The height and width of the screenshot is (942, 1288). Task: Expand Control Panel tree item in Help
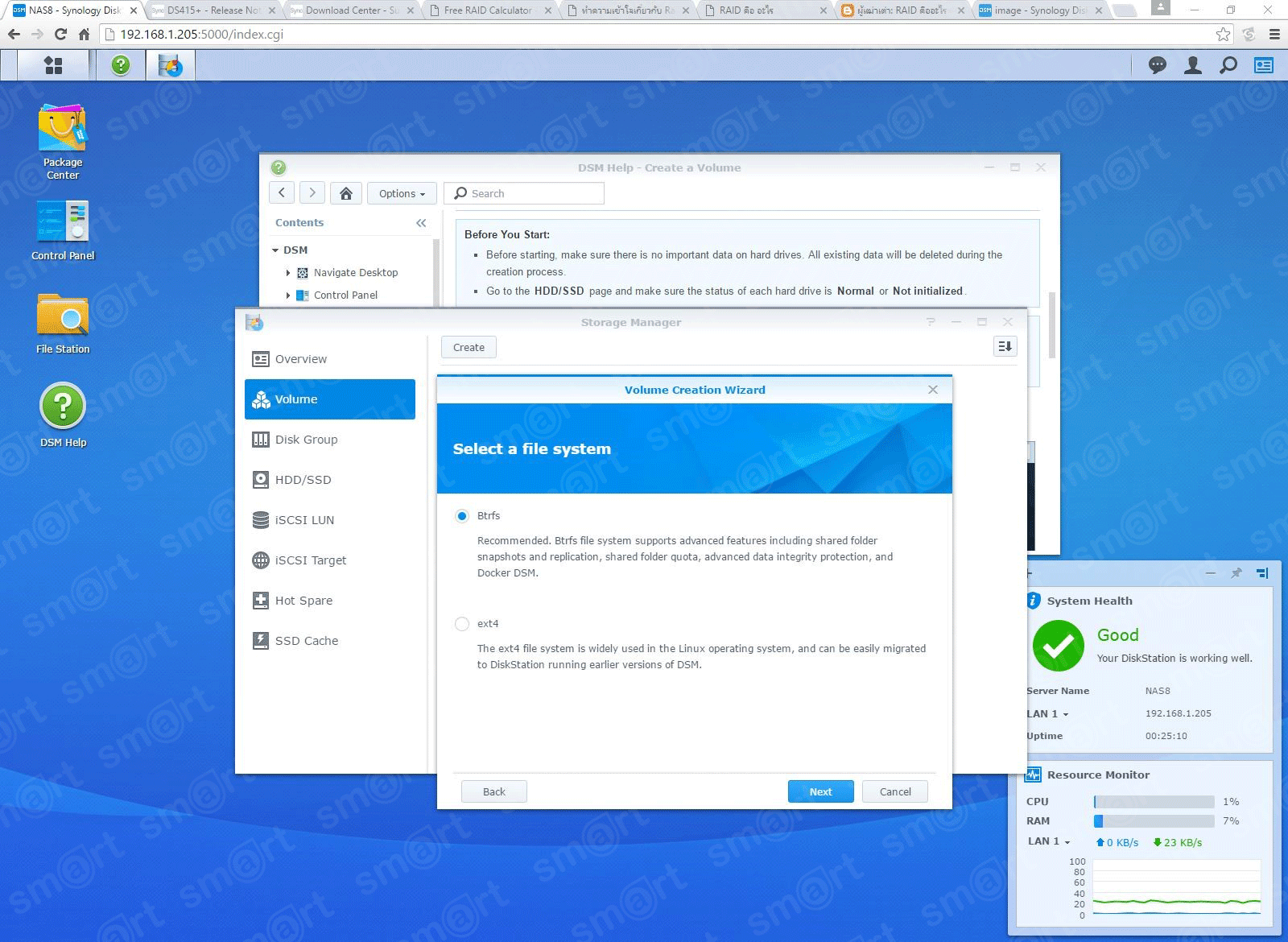(288, 295)
